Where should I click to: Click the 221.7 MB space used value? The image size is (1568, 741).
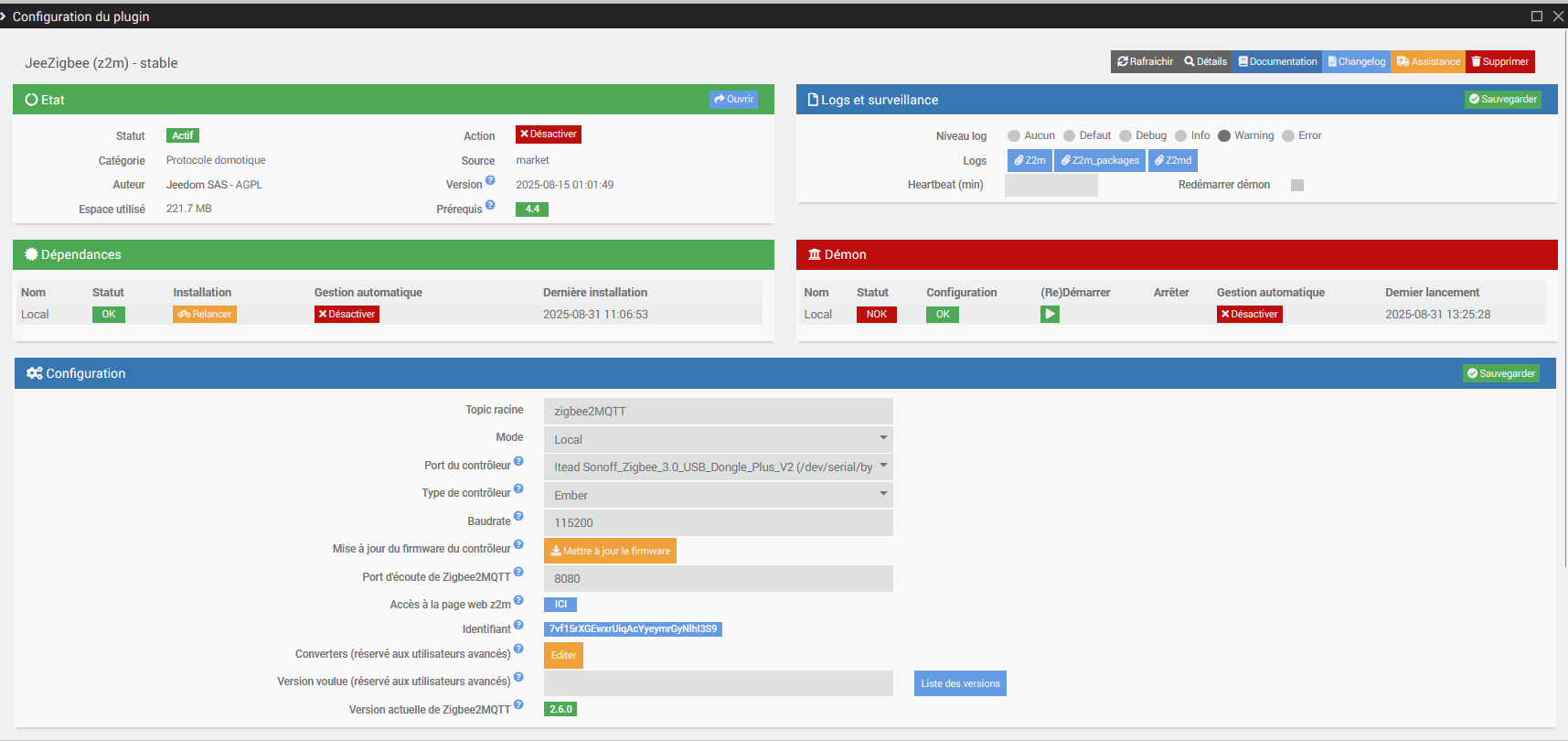(189, 209)
